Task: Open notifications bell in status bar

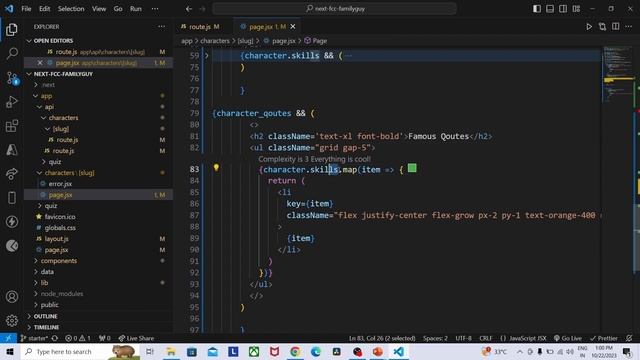Action: pyautogui.click(x=629, y=338)
